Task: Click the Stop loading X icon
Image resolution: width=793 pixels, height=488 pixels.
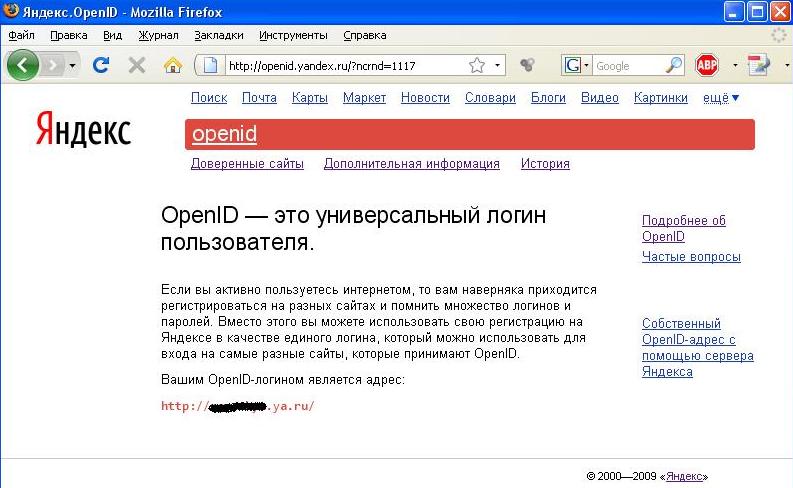Action: 137,65
